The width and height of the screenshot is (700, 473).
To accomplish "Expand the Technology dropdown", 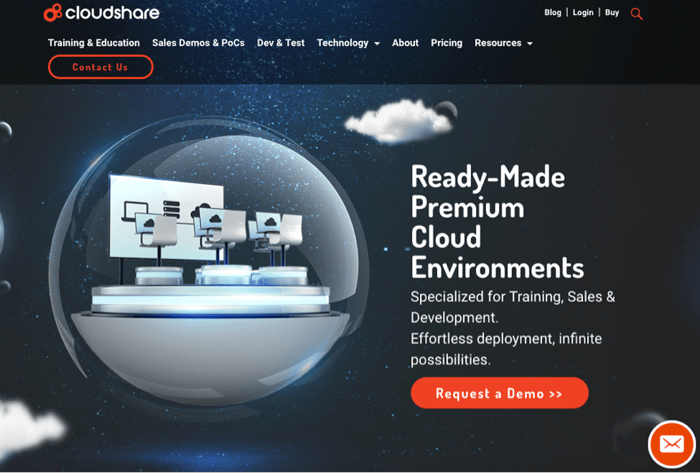I will tap(348, 43).
